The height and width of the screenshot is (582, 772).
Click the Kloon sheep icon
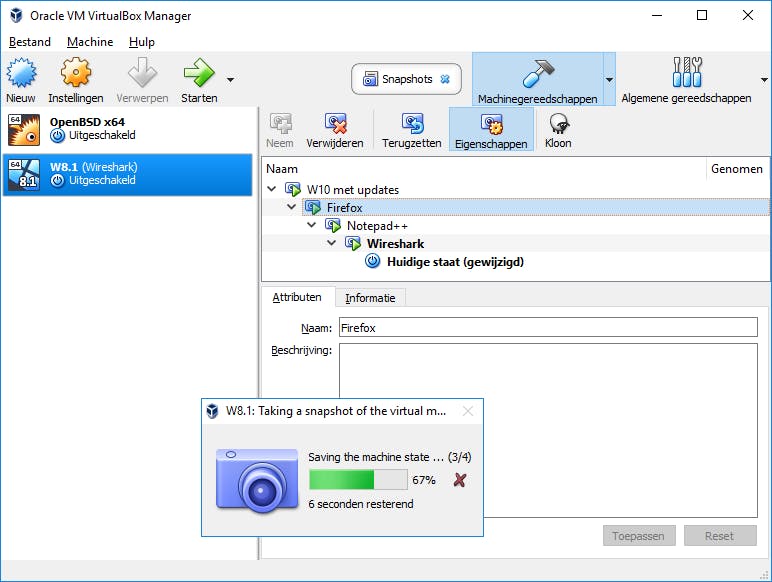[x=559, y=124]
